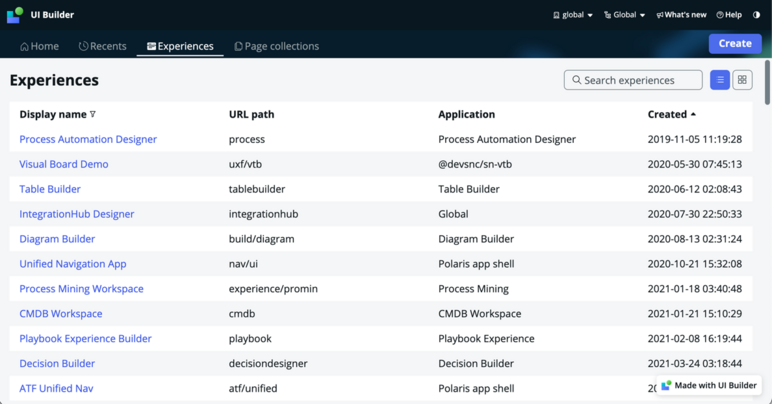Viewport: 772px width, 404px height.
Task: Open What's new announcements
Action: click(681, 15)
